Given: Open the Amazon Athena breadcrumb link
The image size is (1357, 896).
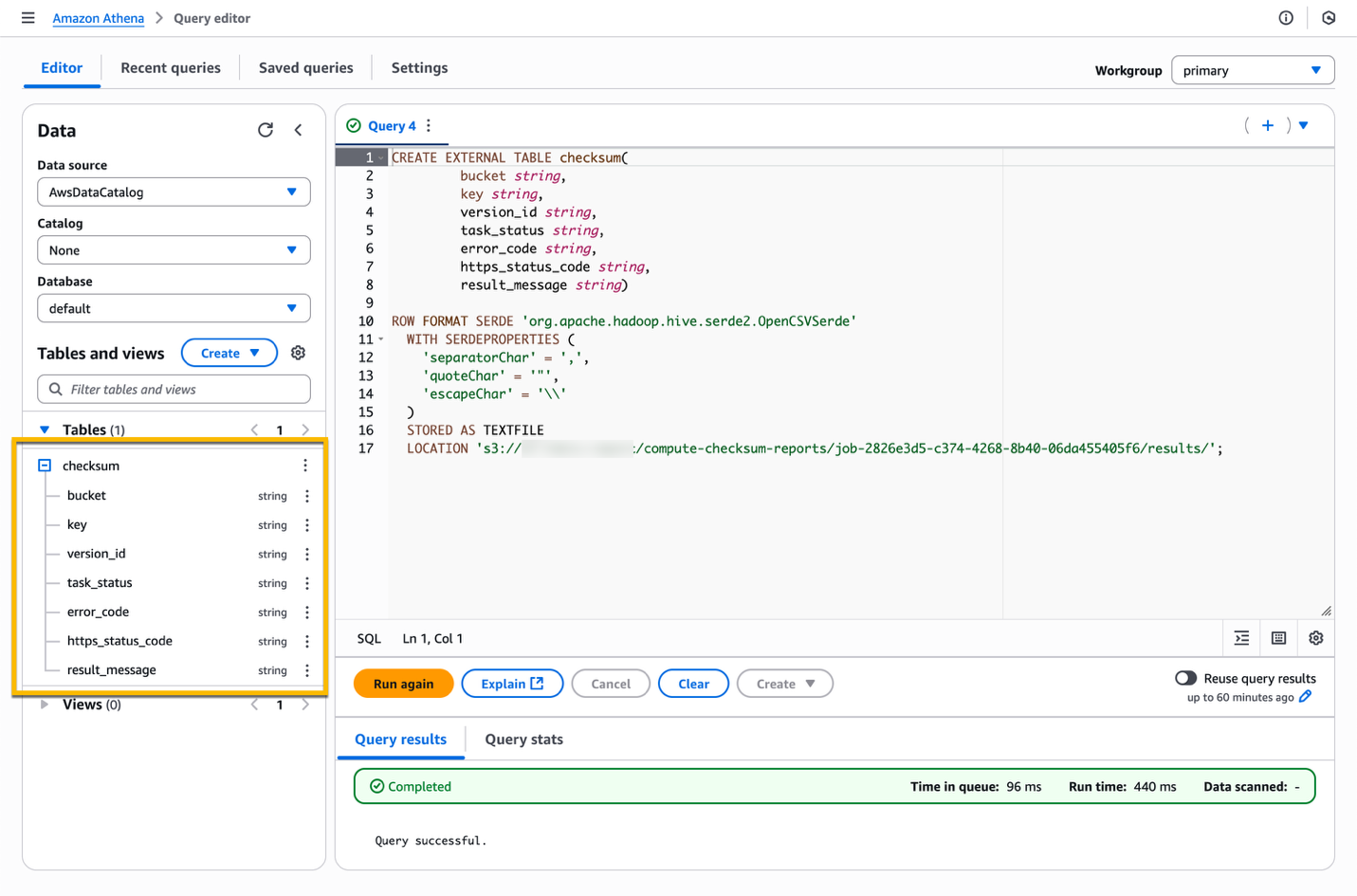Looking at the screenshot, I should pyautogui.click(x=98, y=17).
